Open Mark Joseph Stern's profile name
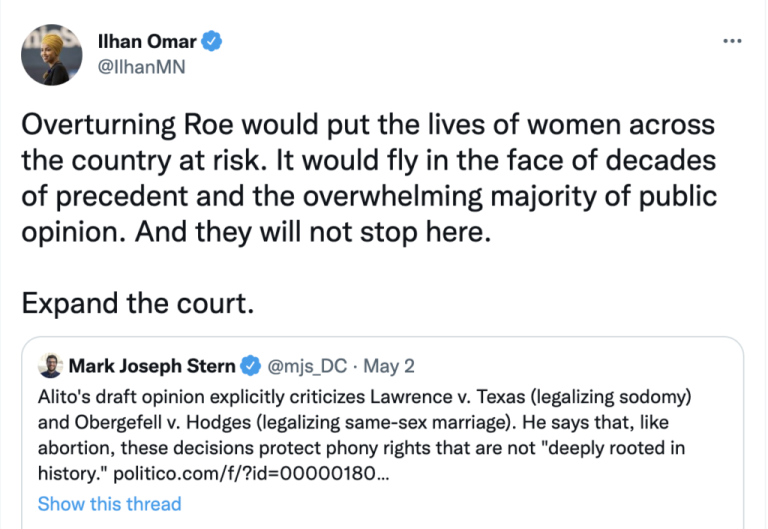 point(153,363)
